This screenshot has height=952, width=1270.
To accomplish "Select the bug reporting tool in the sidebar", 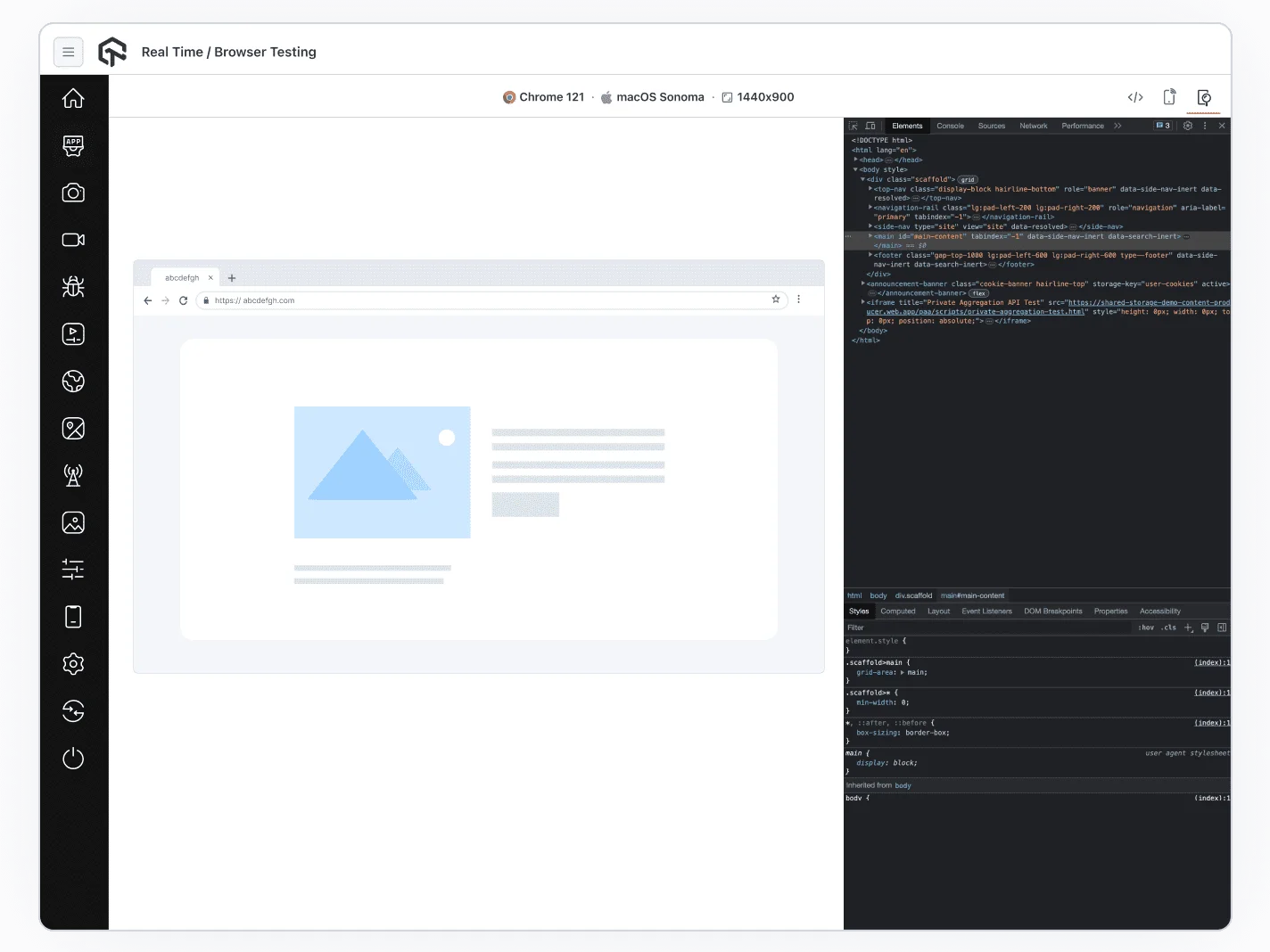I will (73, 286).
